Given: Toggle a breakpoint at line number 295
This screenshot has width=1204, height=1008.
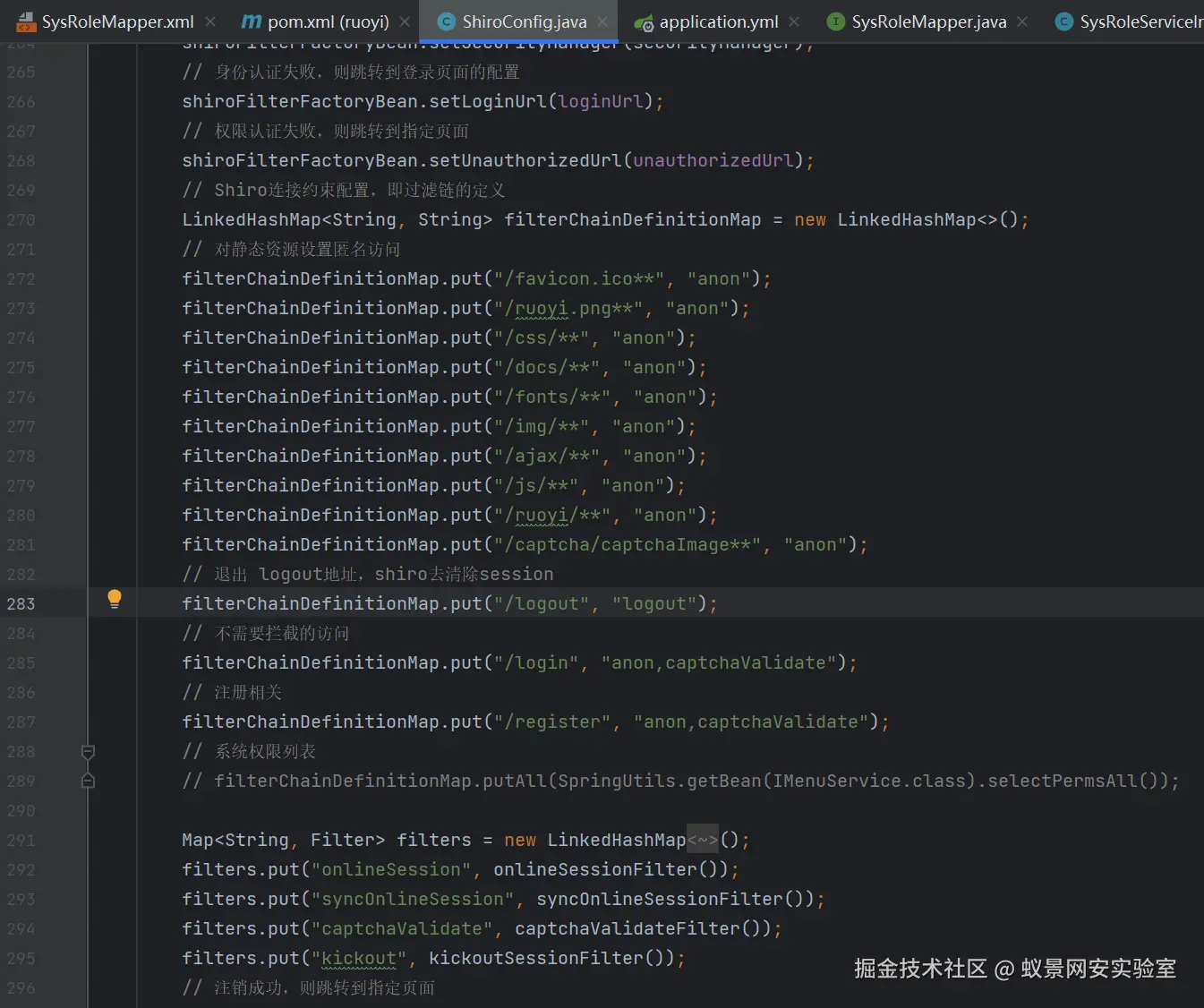Looking at the screenshot, I should pyautogui.click(x=21, y=958).
